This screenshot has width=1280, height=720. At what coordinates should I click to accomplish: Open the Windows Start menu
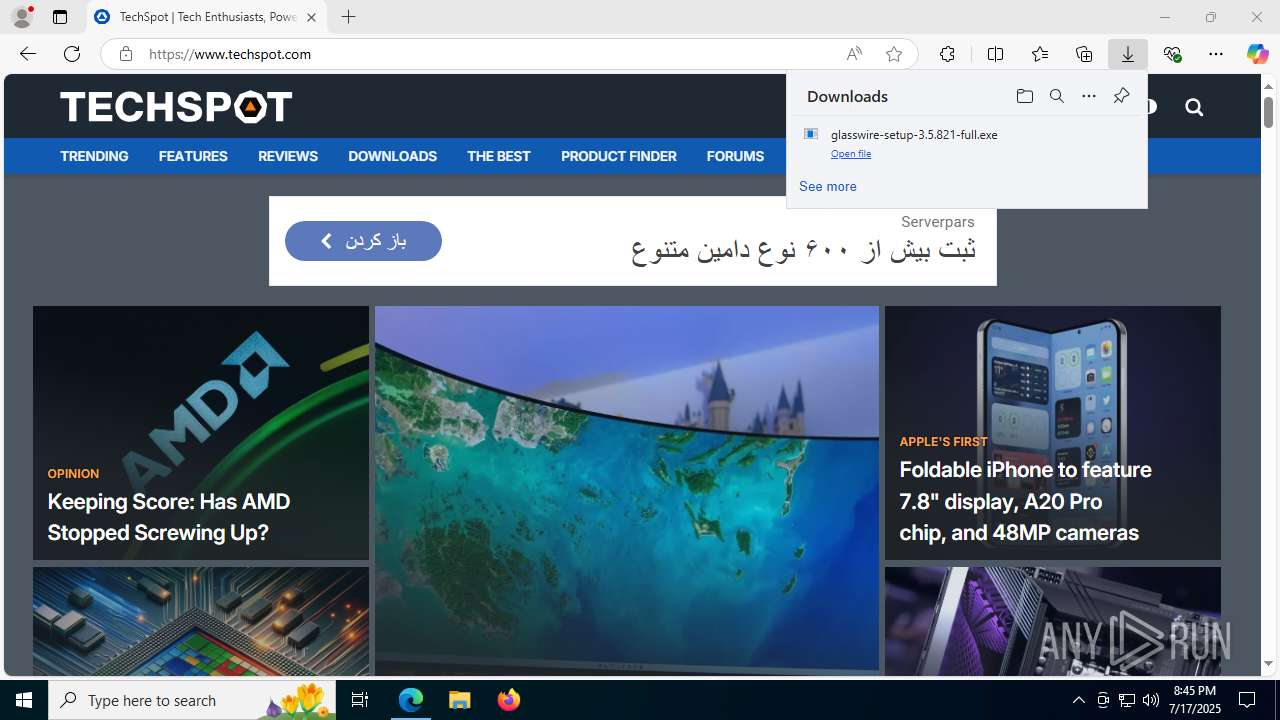[24, 700]
